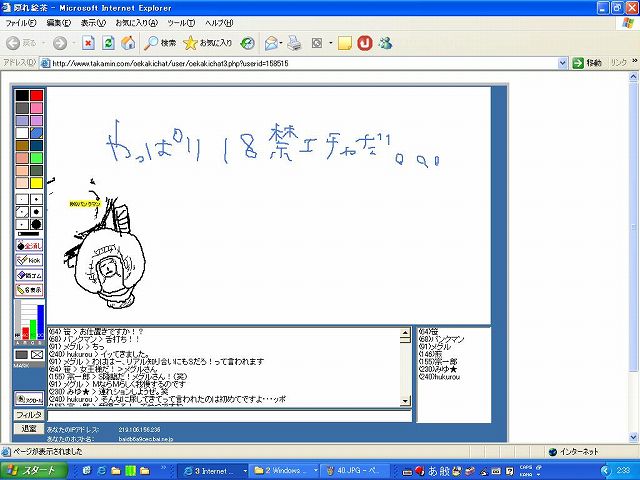Open the Search (検索) toolbar button
Viewport: 640px width, 480px height.
tap(160, 43)
